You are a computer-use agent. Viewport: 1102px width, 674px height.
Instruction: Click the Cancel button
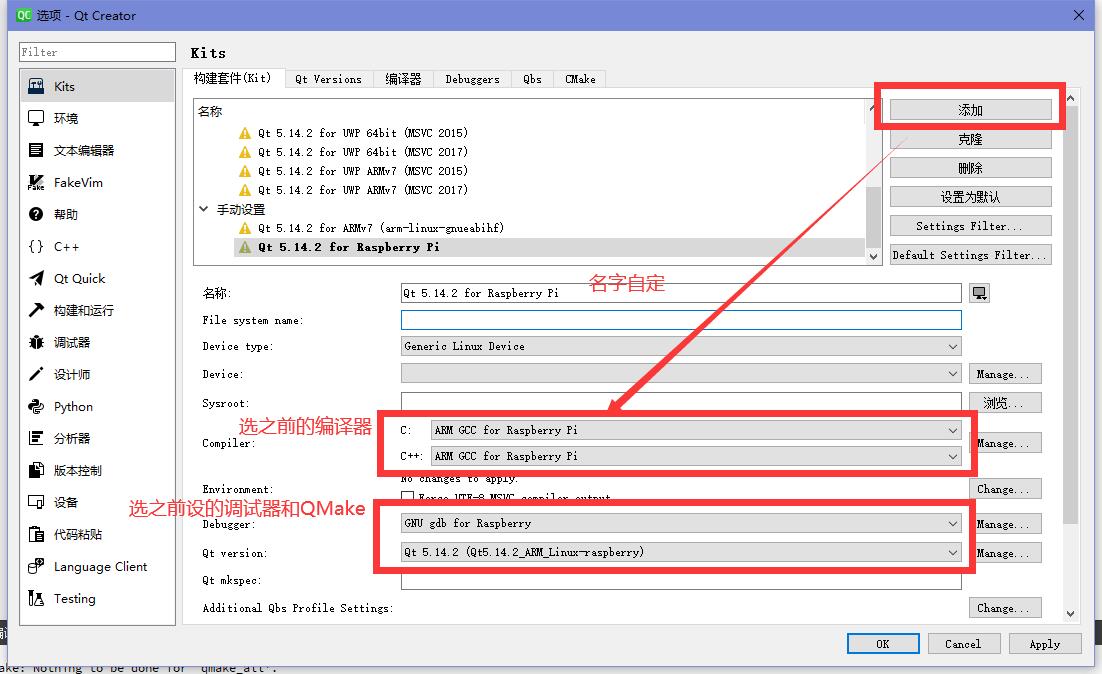[963, 644]
